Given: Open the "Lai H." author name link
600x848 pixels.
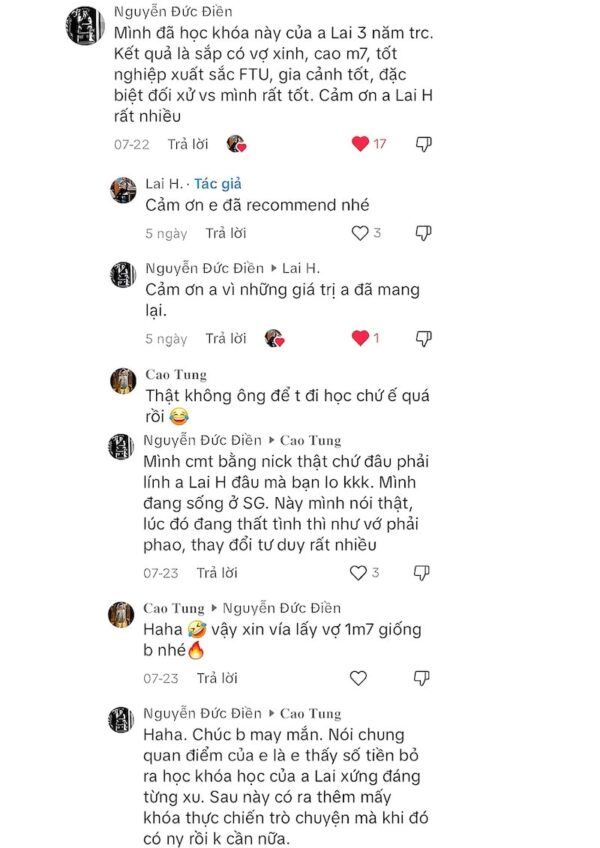Looking at the screenshot, I should [164, 184].
